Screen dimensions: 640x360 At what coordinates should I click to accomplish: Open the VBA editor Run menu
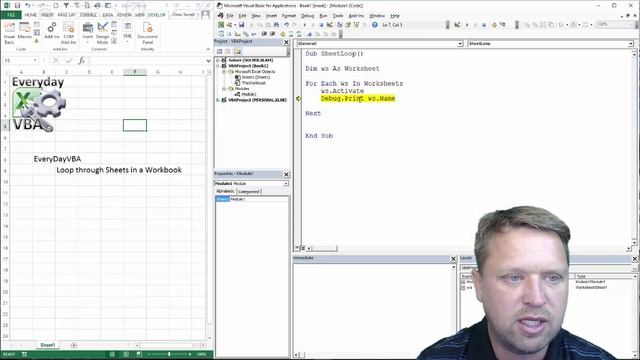(x=323, y=16)
